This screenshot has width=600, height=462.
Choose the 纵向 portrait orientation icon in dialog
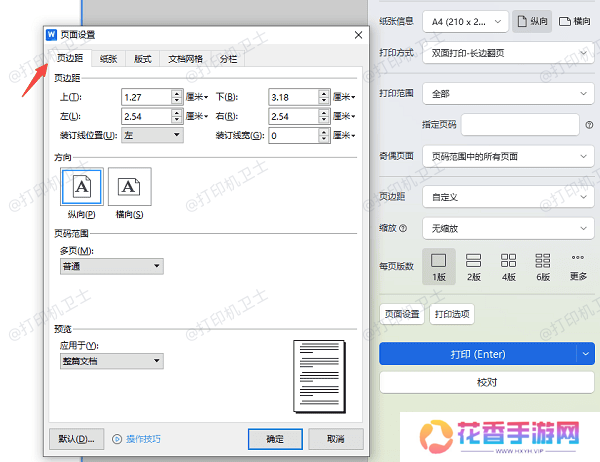point(82,187)
